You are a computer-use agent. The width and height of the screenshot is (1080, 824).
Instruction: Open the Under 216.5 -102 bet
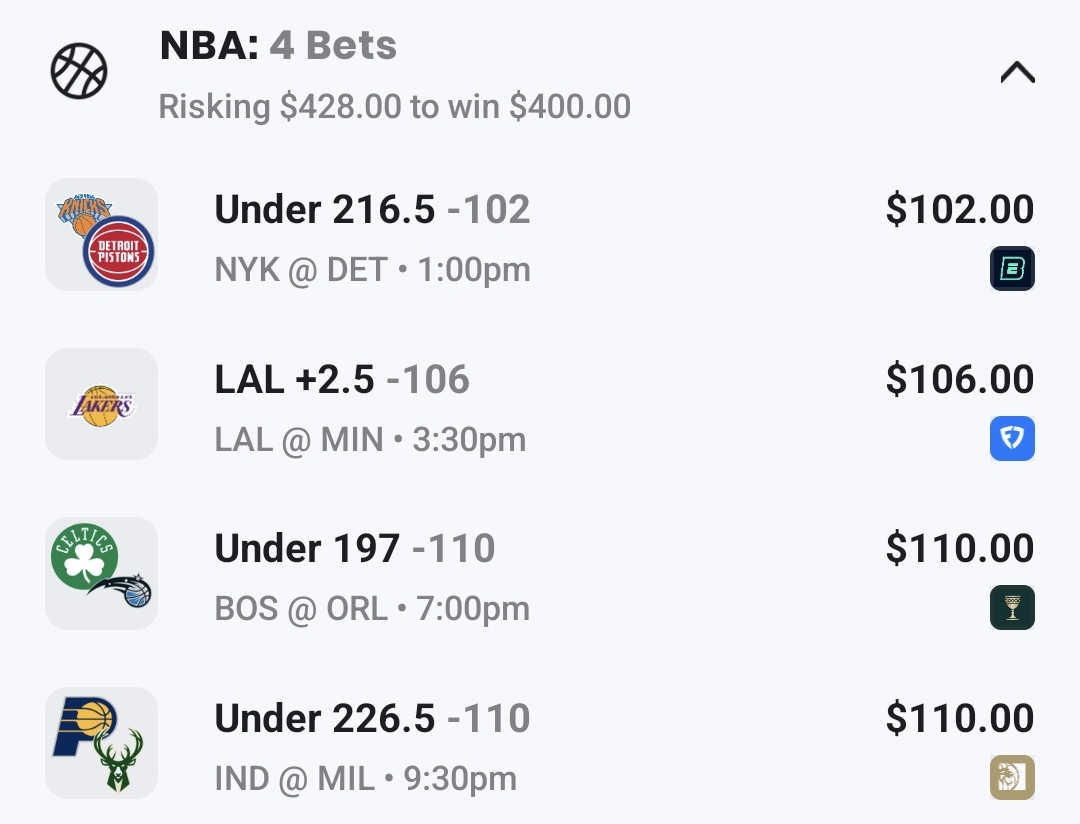[372, 210]
